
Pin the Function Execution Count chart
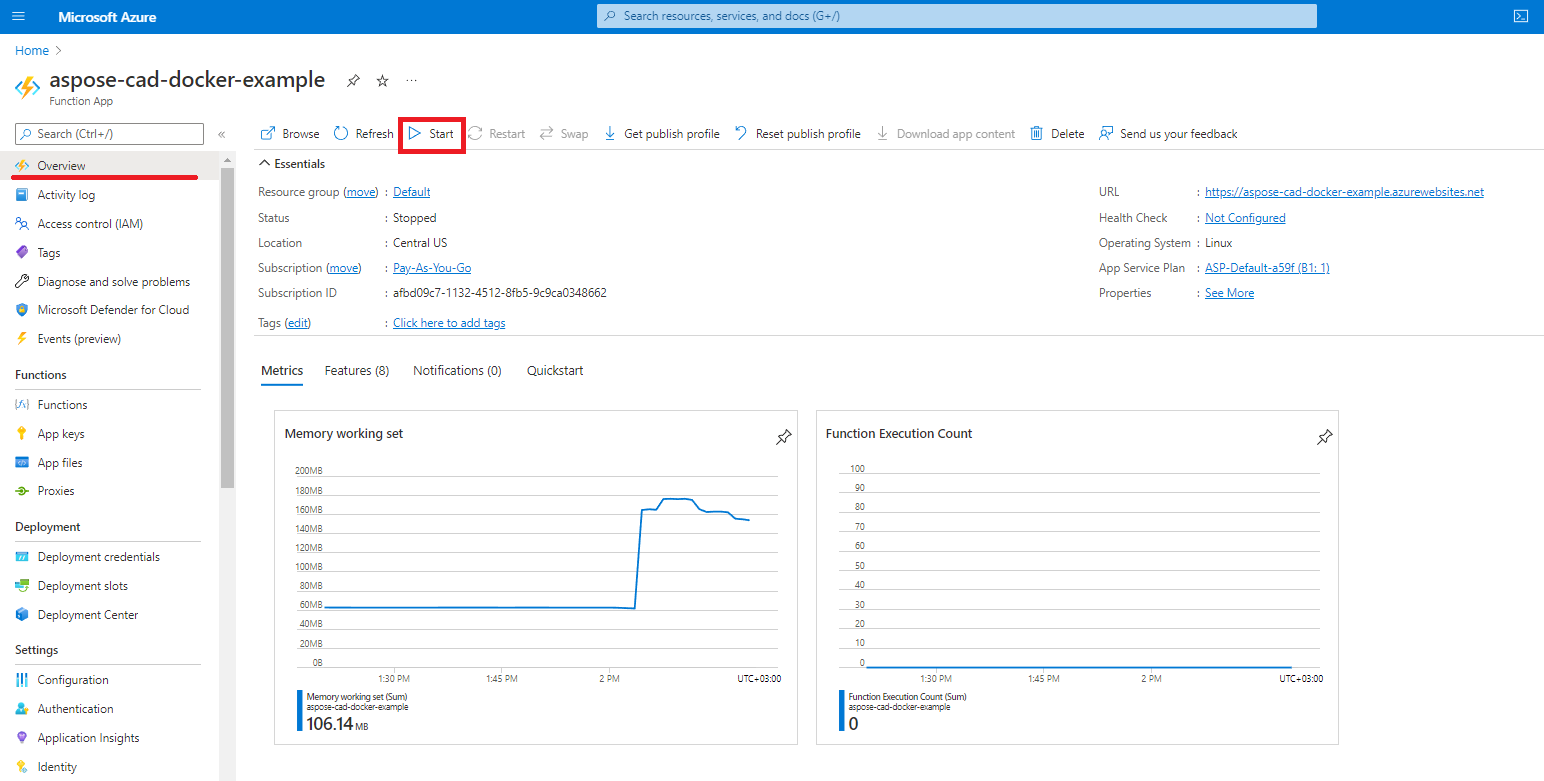coord(1325,437)
